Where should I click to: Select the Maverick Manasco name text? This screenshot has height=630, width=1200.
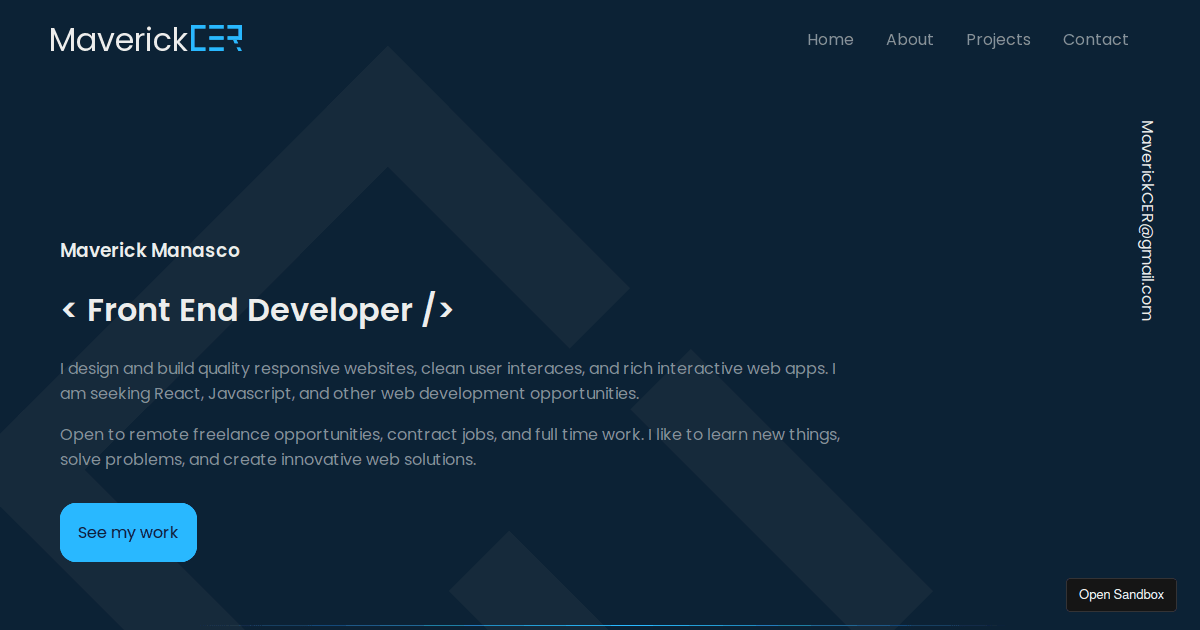coord(150,250)
